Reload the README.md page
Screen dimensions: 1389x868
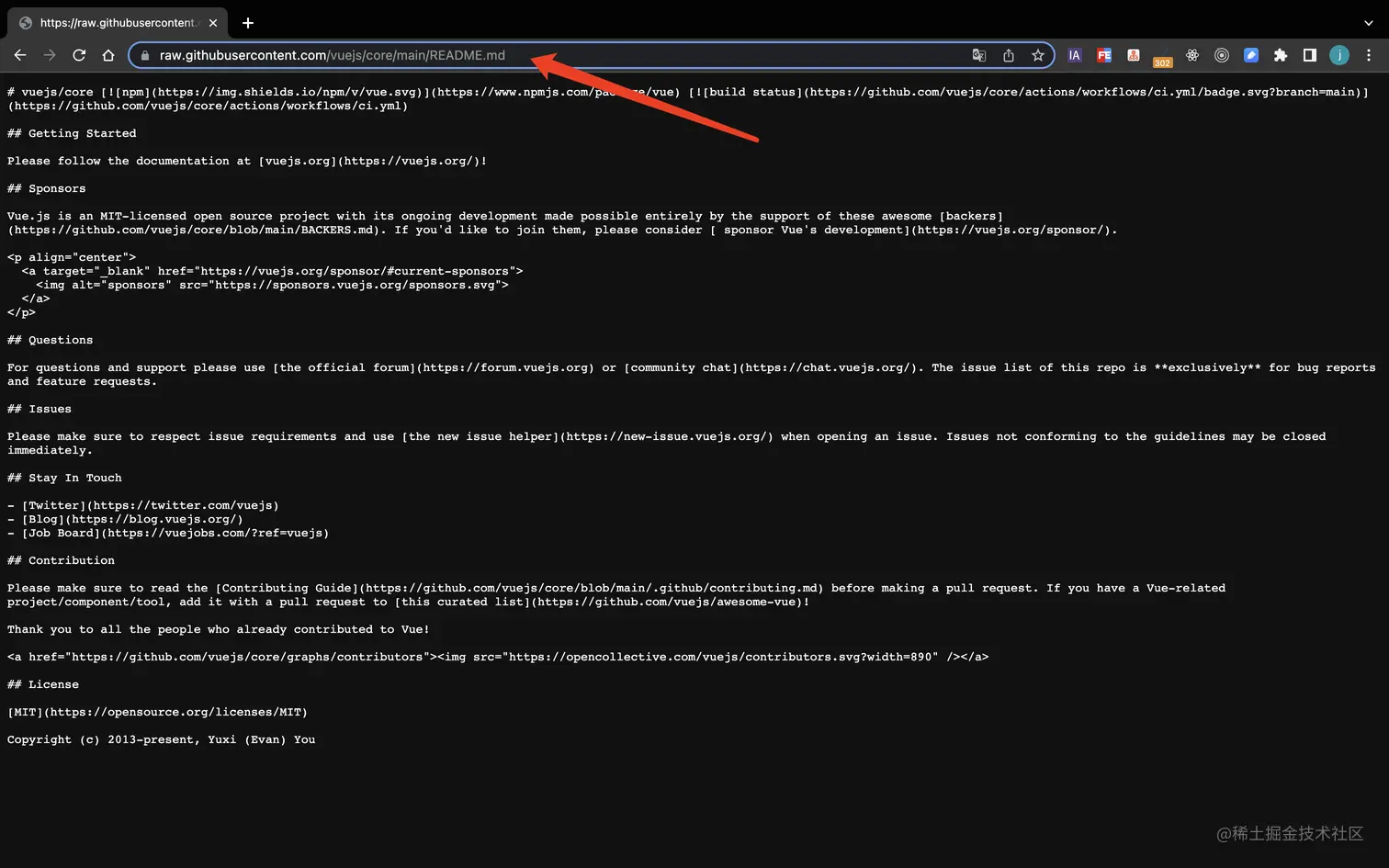pyautogui.click(x=79, y=55)
